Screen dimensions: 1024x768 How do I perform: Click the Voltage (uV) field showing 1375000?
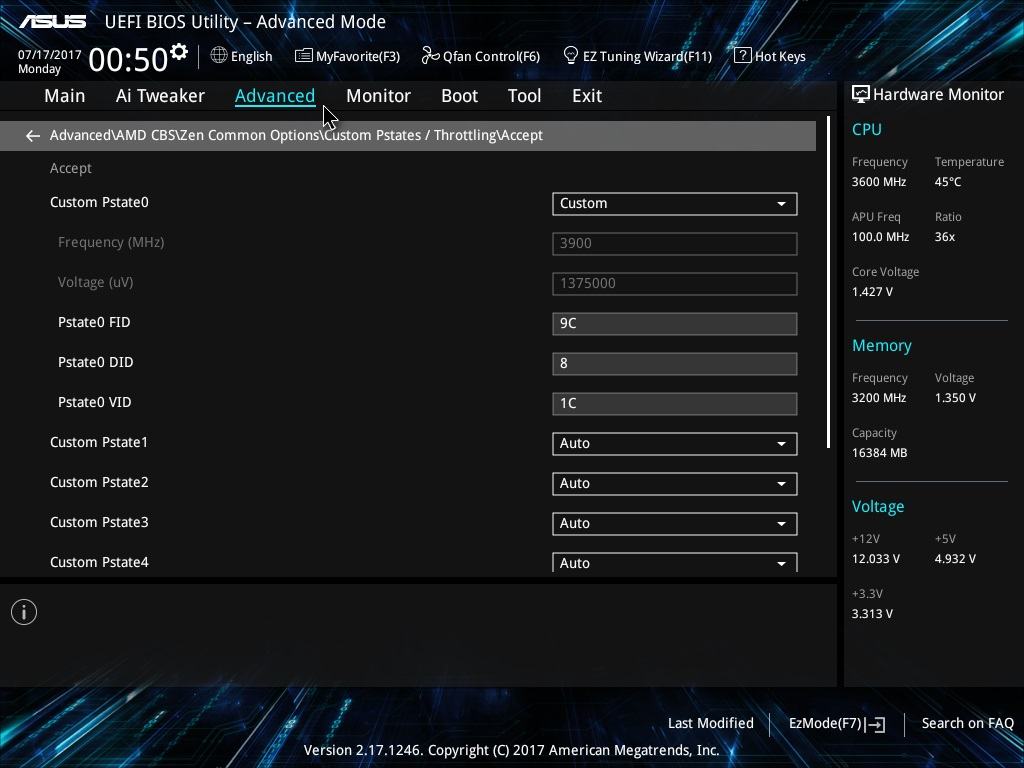tap(675, 283)
